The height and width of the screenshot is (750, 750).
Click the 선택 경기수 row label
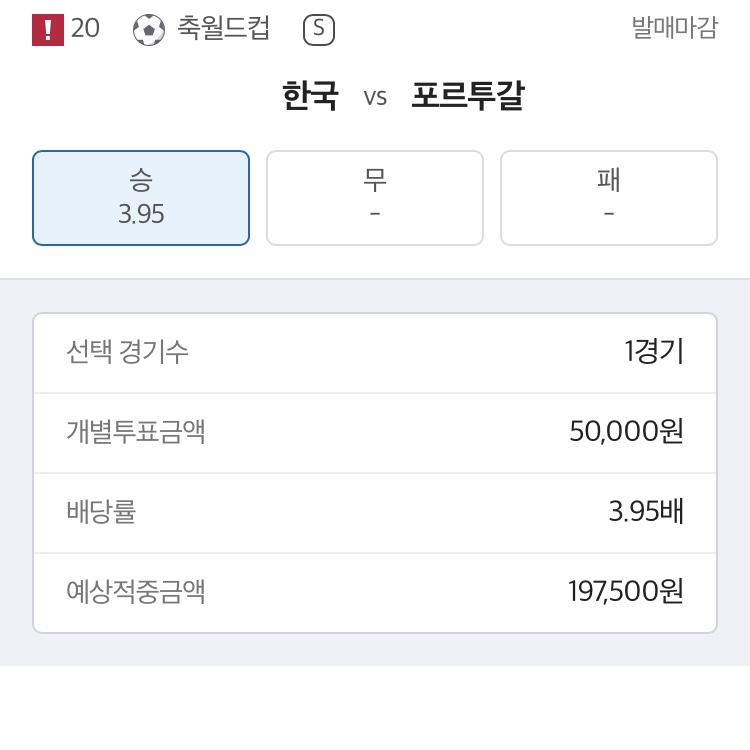pyautogui.click(x=127, y=352)
